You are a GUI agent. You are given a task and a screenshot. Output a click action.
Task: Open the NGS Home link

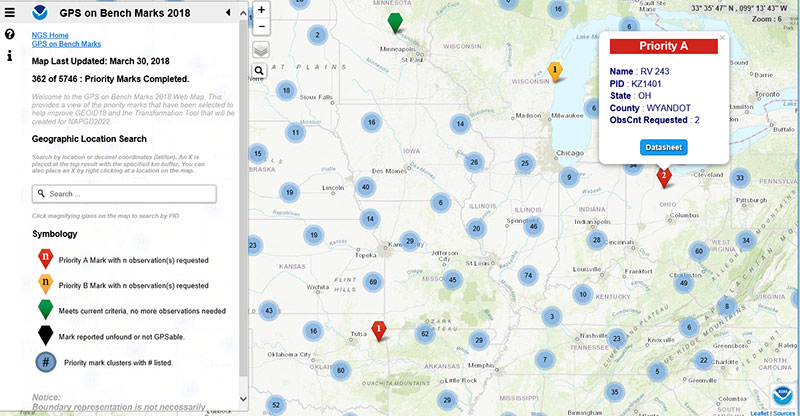tap(50, 35)
